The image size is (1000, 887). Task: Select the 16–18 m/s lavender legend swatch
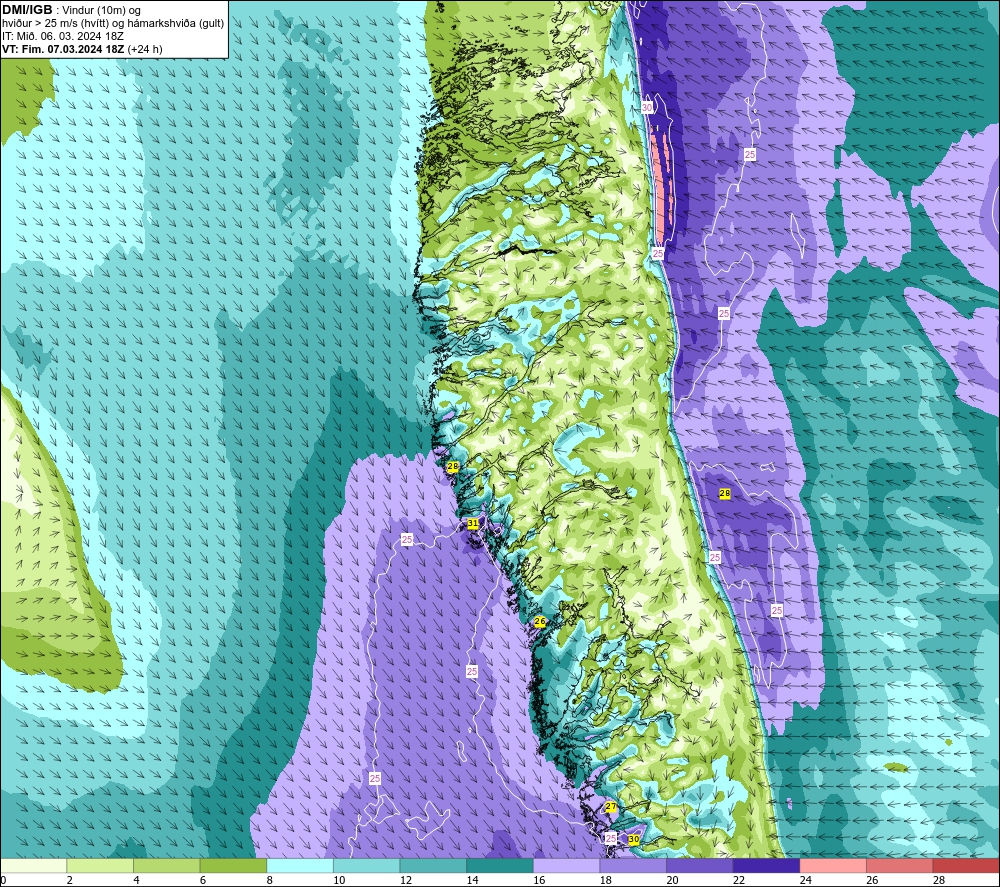566,866
